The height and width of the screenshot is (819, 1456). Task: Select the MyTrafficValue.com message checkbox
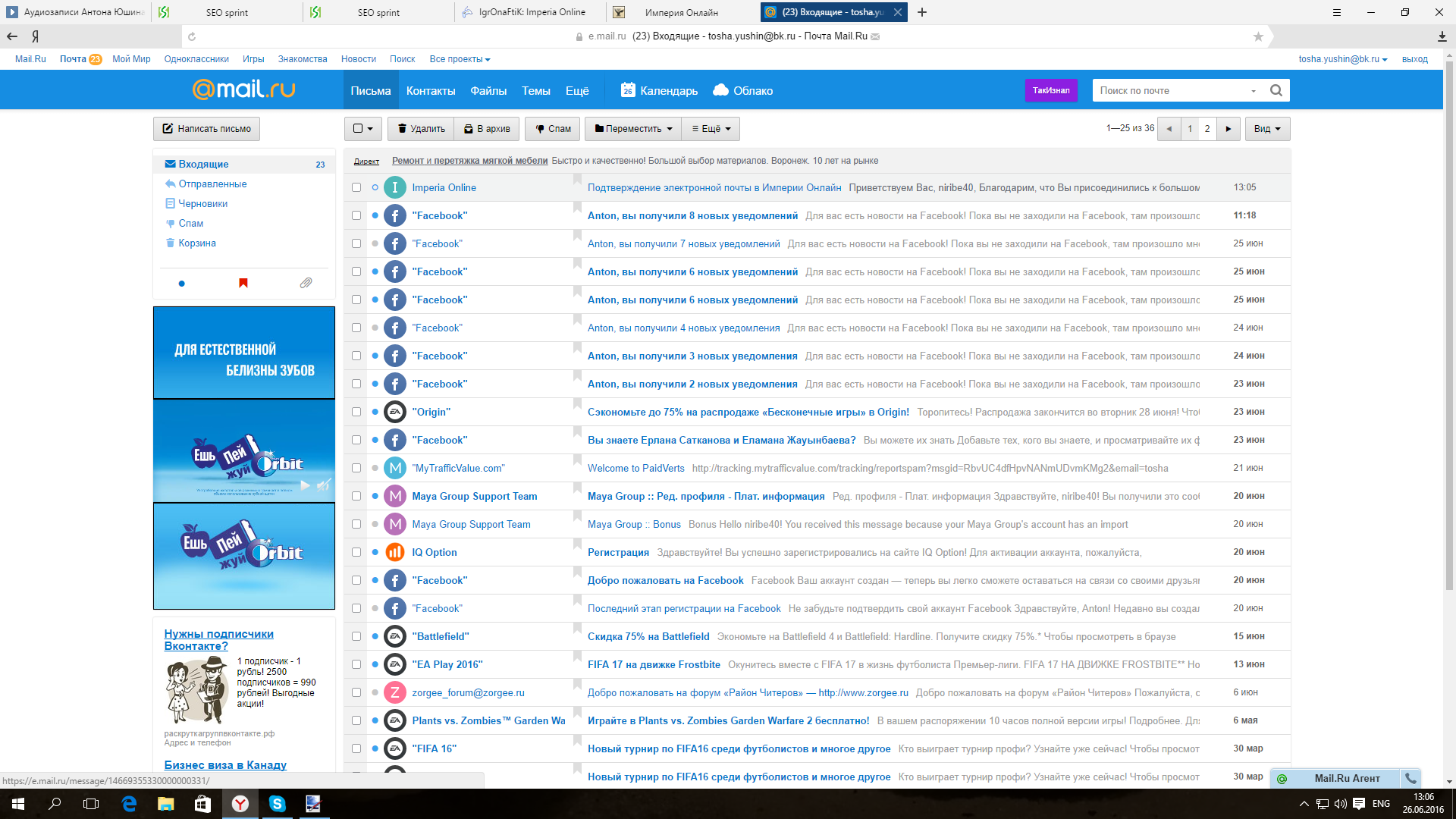tap(356, 468)
